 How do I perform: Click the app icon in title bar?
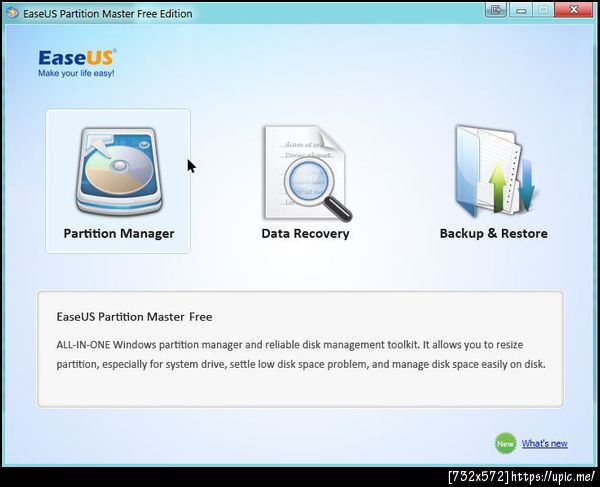pyautogui.click(x=12, y=13)
